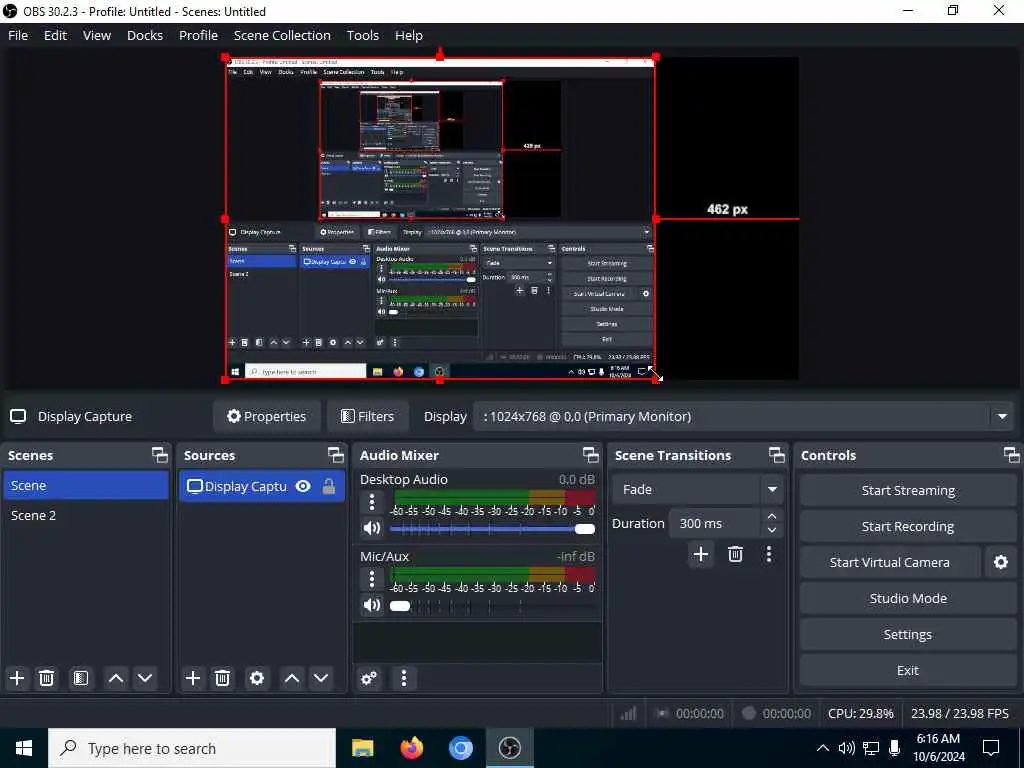Pop out the Scene Transitions dock

[776, 455]
